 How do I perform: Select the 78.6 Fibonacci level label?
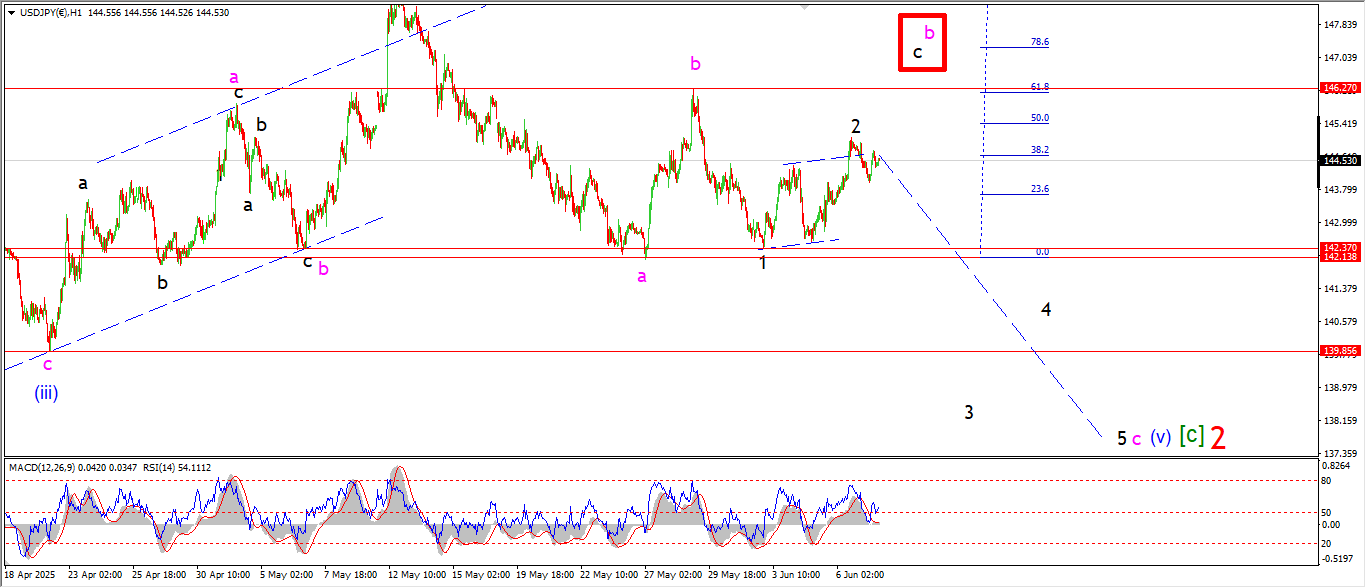point(1039,42)
